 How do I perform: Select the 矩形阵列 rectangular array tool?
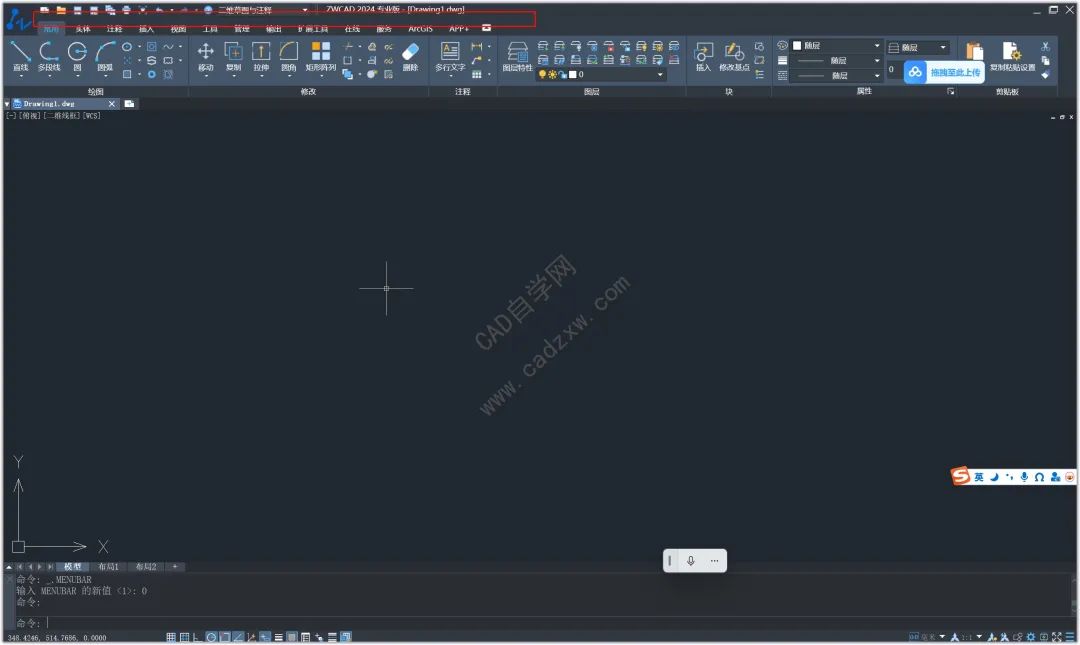click(320, 57)
